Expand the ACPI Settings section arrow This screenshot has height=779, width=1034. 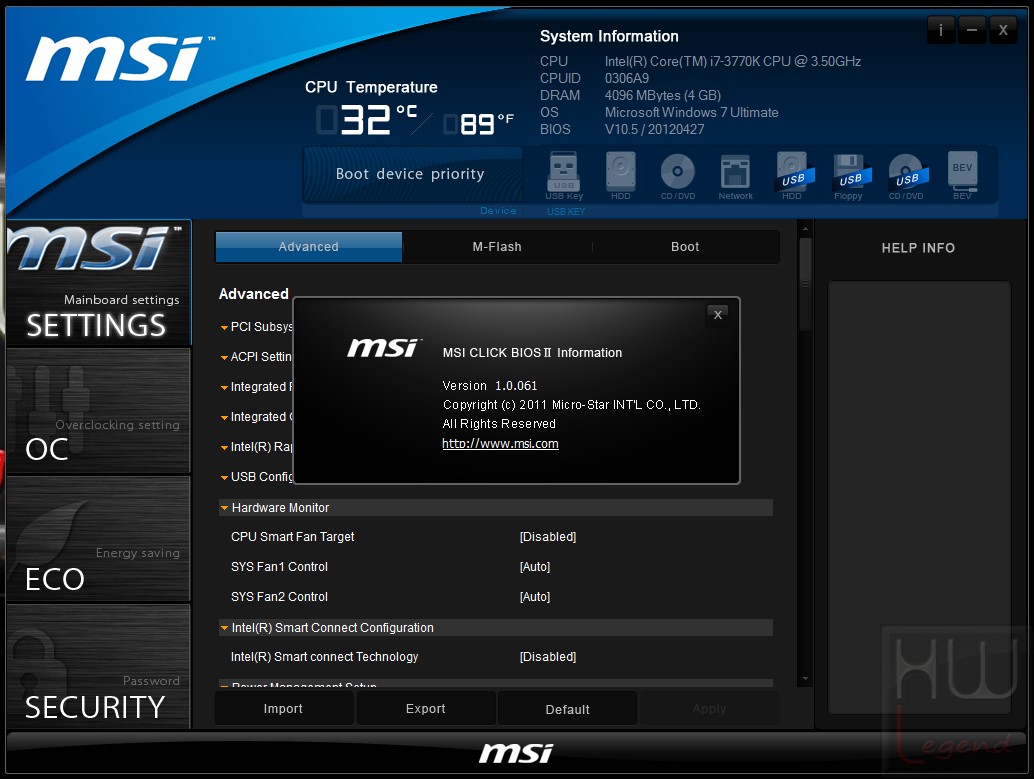[224, 358]
